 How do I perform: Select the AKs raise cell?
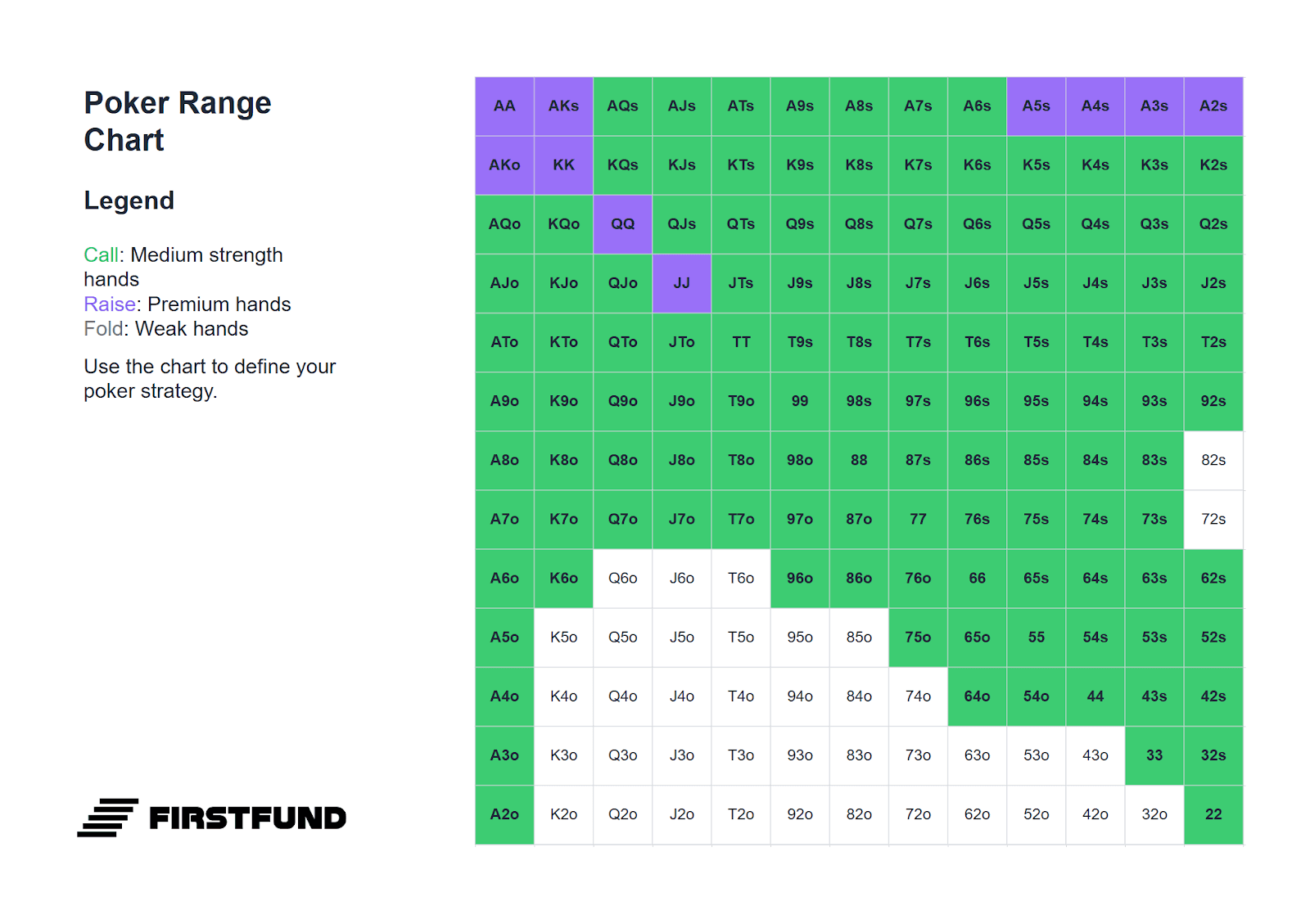click(563, 106)
